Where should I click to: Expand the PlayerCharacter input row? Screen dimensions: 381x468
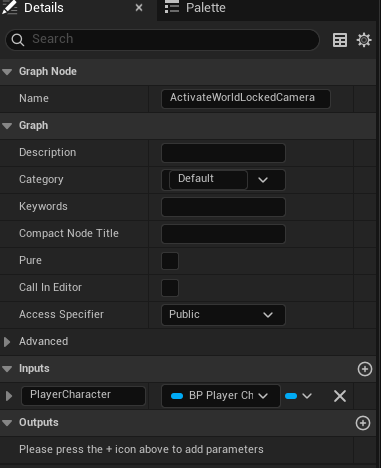9,396
